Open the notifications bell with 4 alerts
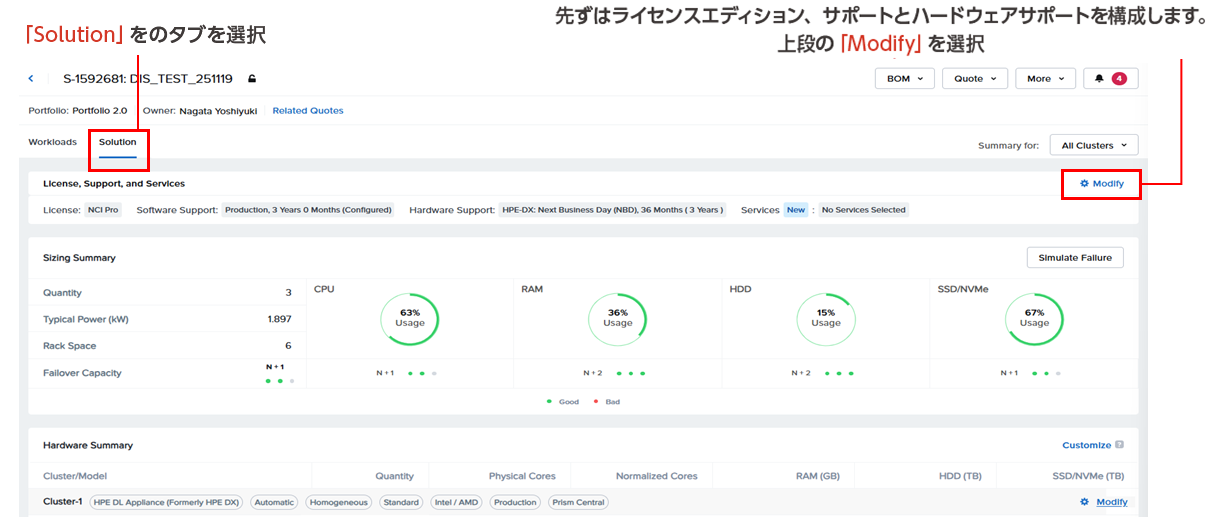The width and height of the screenshot is (1228, 517). click(x=1110, y=78)
